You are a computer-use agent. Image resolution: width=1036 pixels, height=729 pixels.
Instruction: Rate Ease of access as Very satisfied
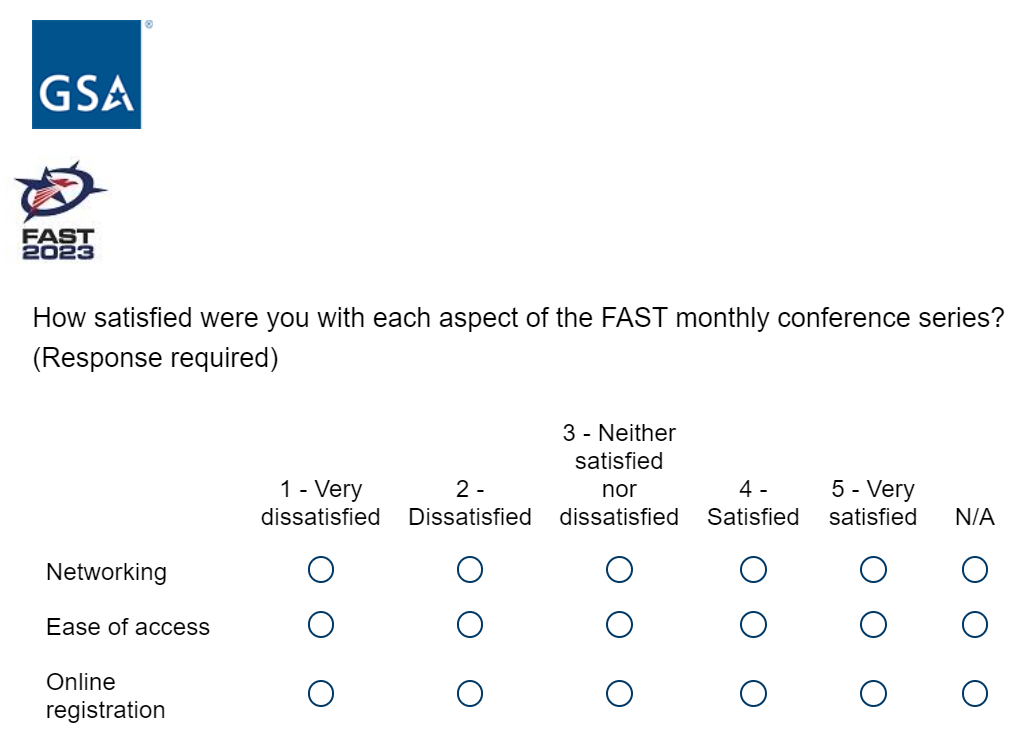873,625
